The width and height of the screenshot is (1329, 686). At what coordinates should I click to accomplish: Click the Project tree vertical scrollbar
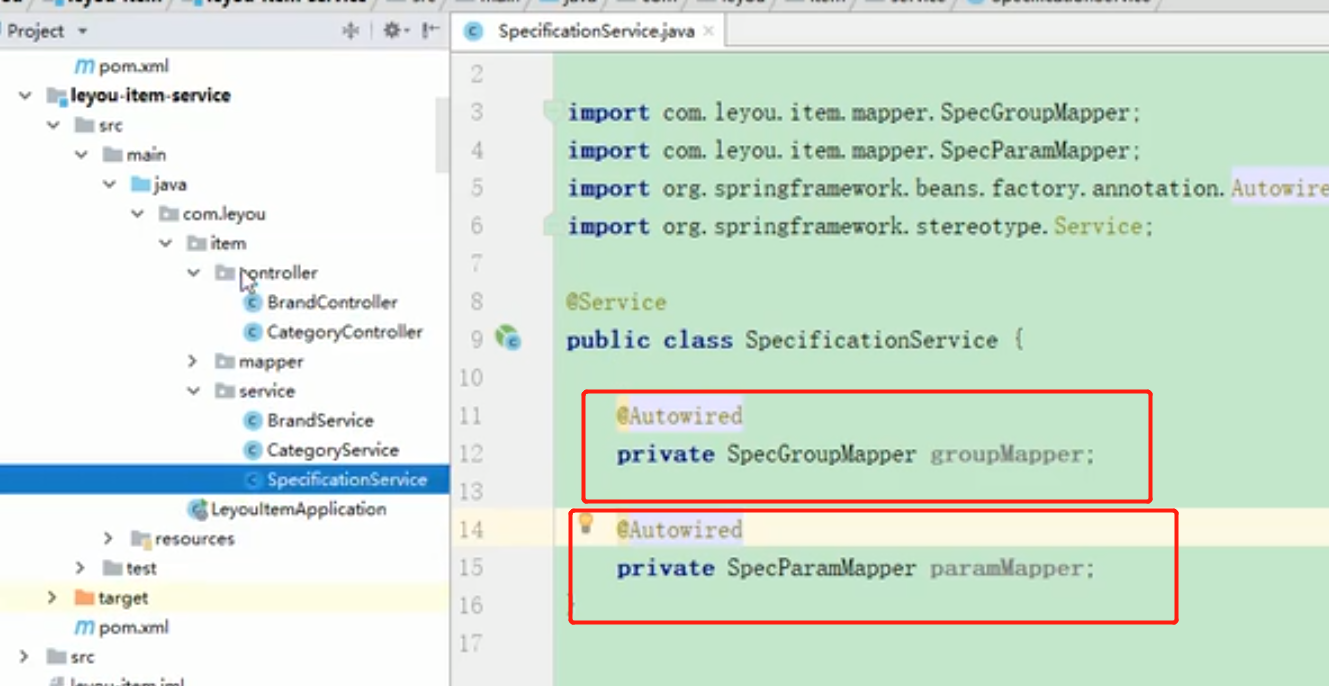[x=443, y=135]
